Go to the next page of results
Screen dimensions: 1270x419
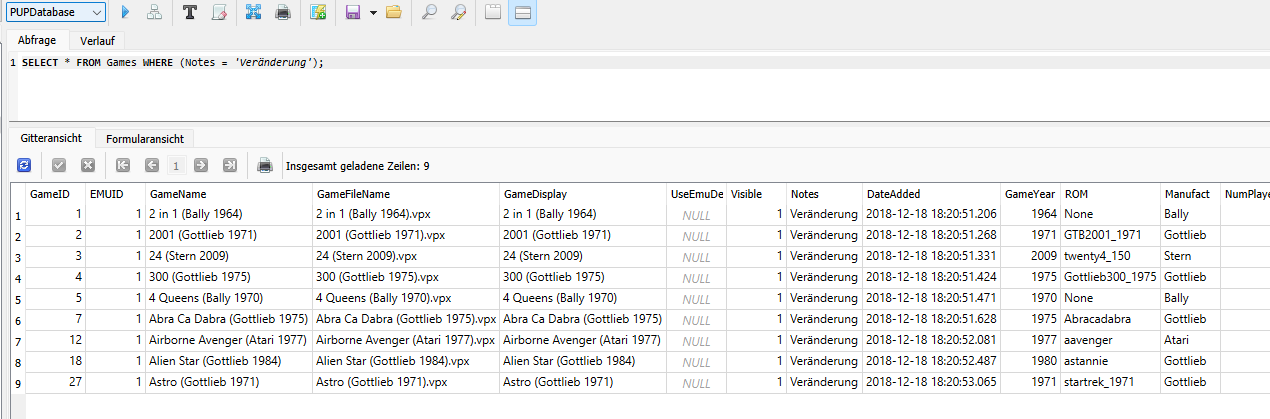tap(201, 165)
